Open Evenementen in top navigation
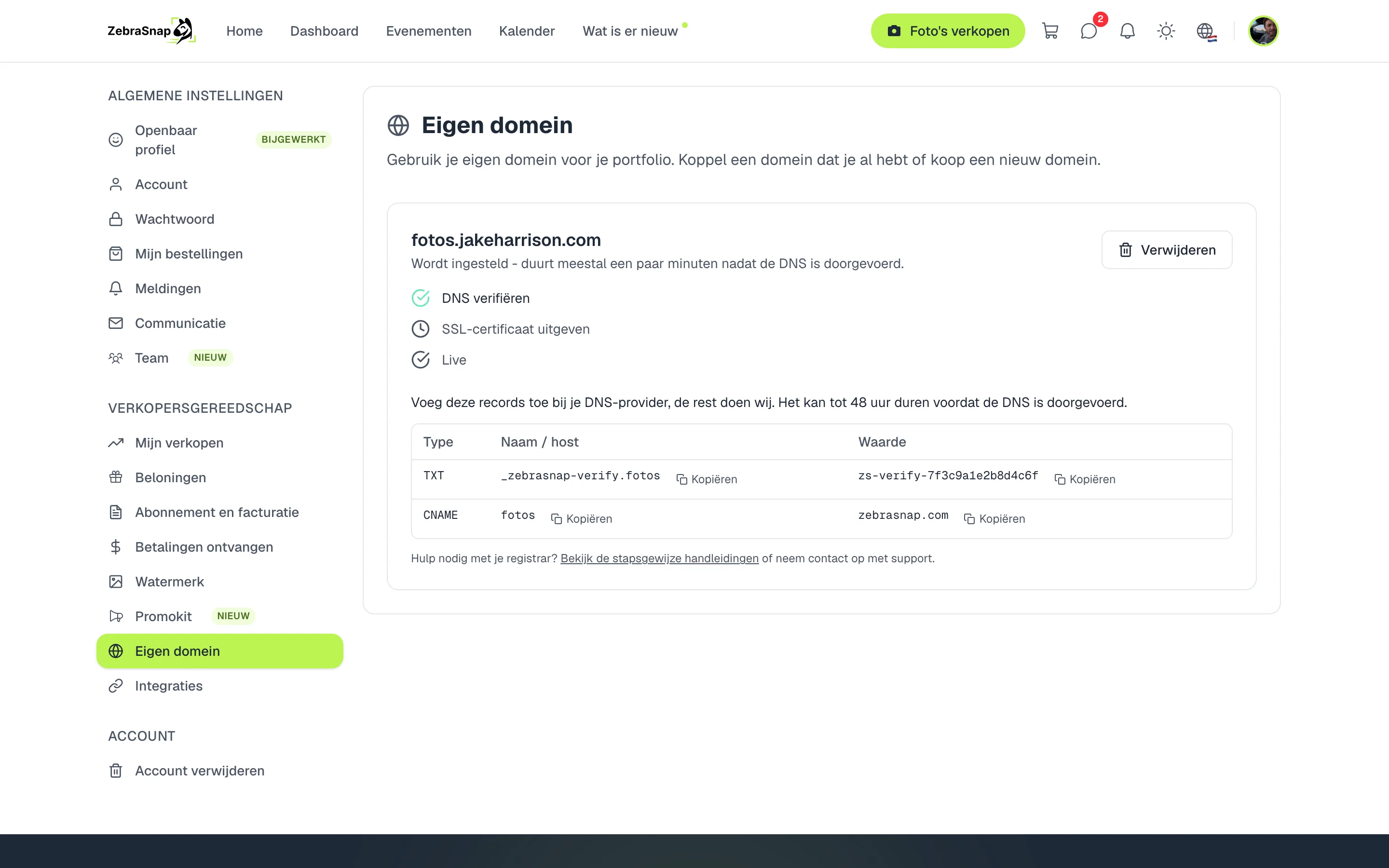This screenshot has height=868, width=1389. pyautogui.click(x=429, y=31)
